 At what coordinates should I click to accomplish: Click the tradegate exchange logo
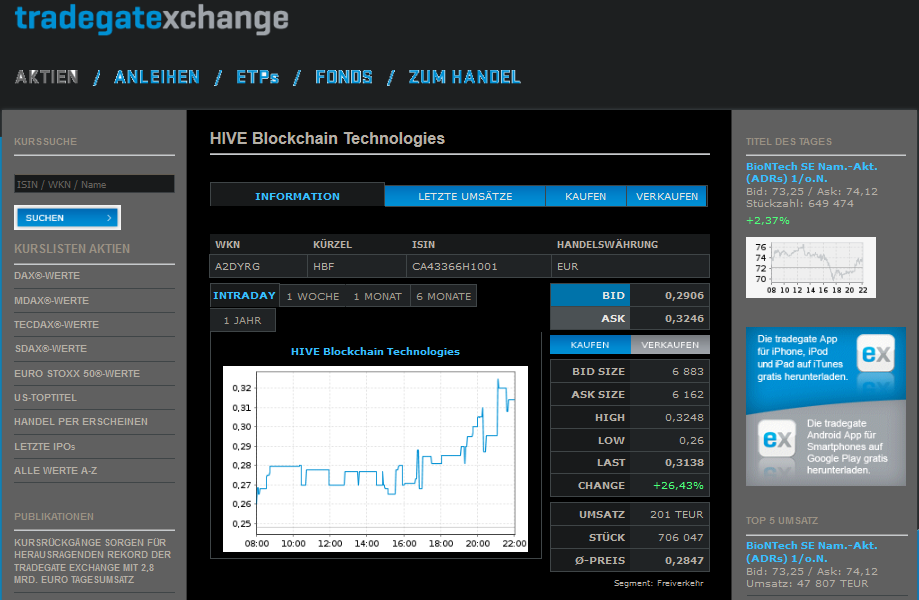151,18
